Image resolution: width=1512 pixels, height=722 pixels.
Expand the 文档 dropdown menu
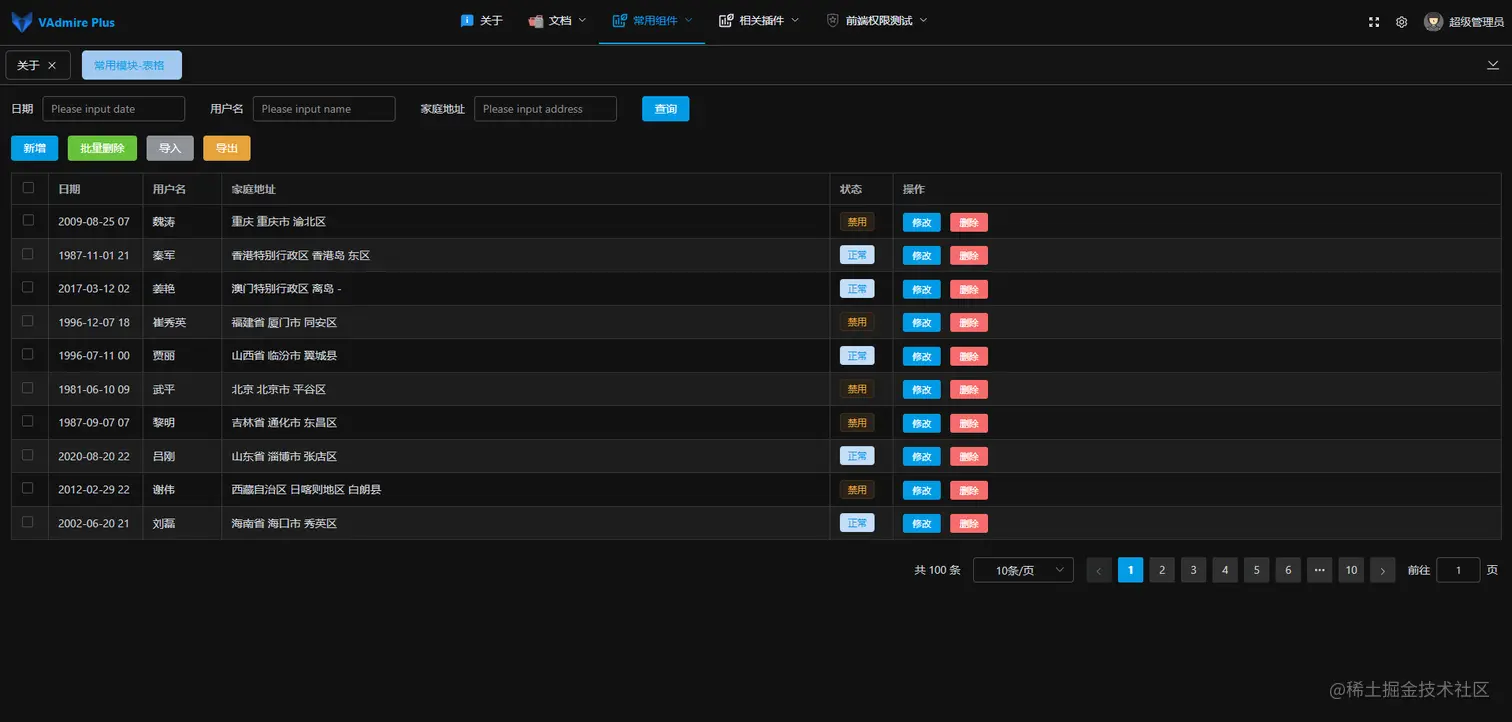tap(583, 20)
